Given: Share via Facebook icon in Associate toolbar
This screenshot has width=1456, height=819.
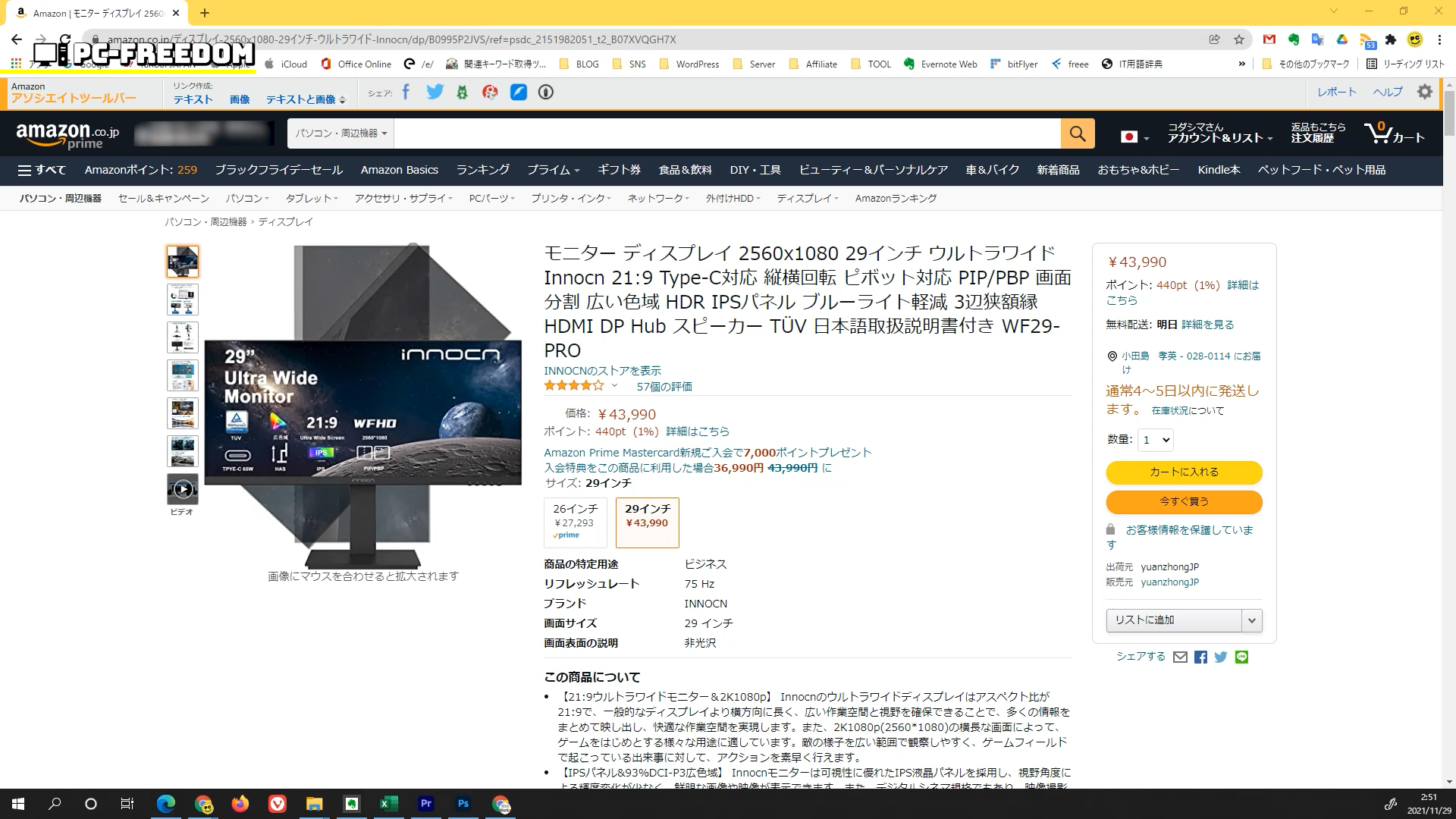Looking at the screenshot, I should [x=406, y=92].
